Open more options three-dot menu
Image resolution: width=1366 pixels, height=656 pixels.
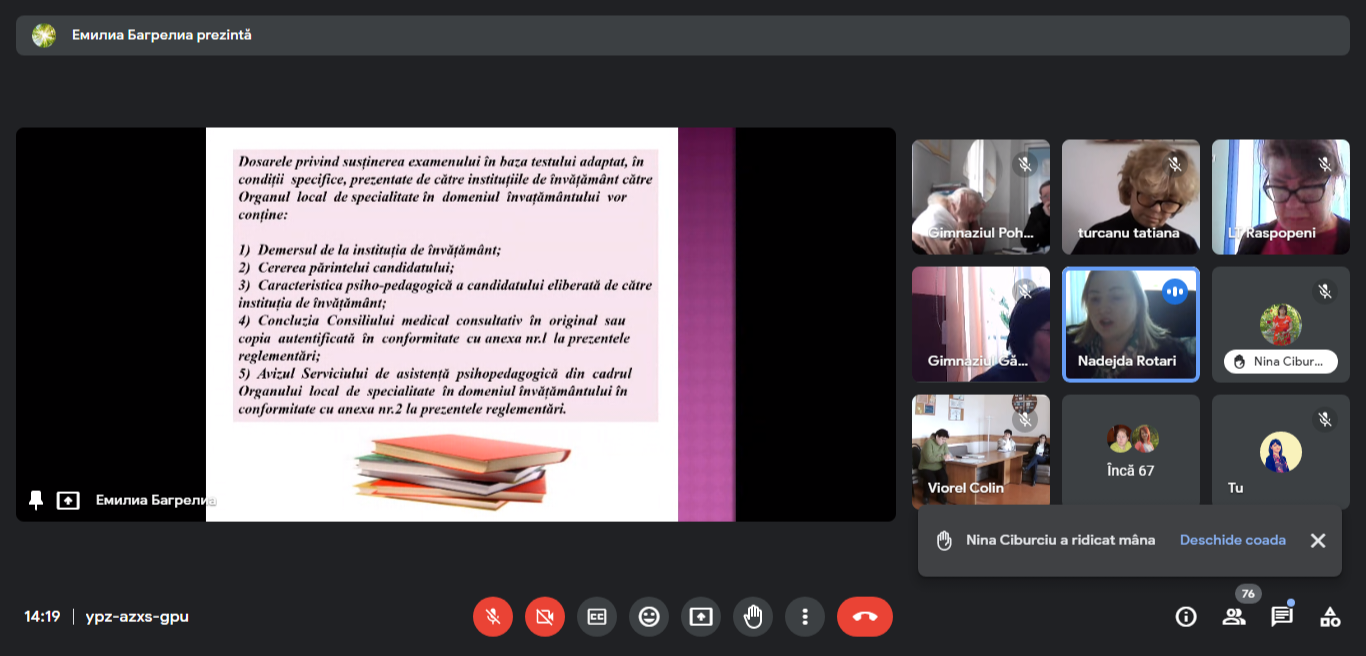[805, 617]
